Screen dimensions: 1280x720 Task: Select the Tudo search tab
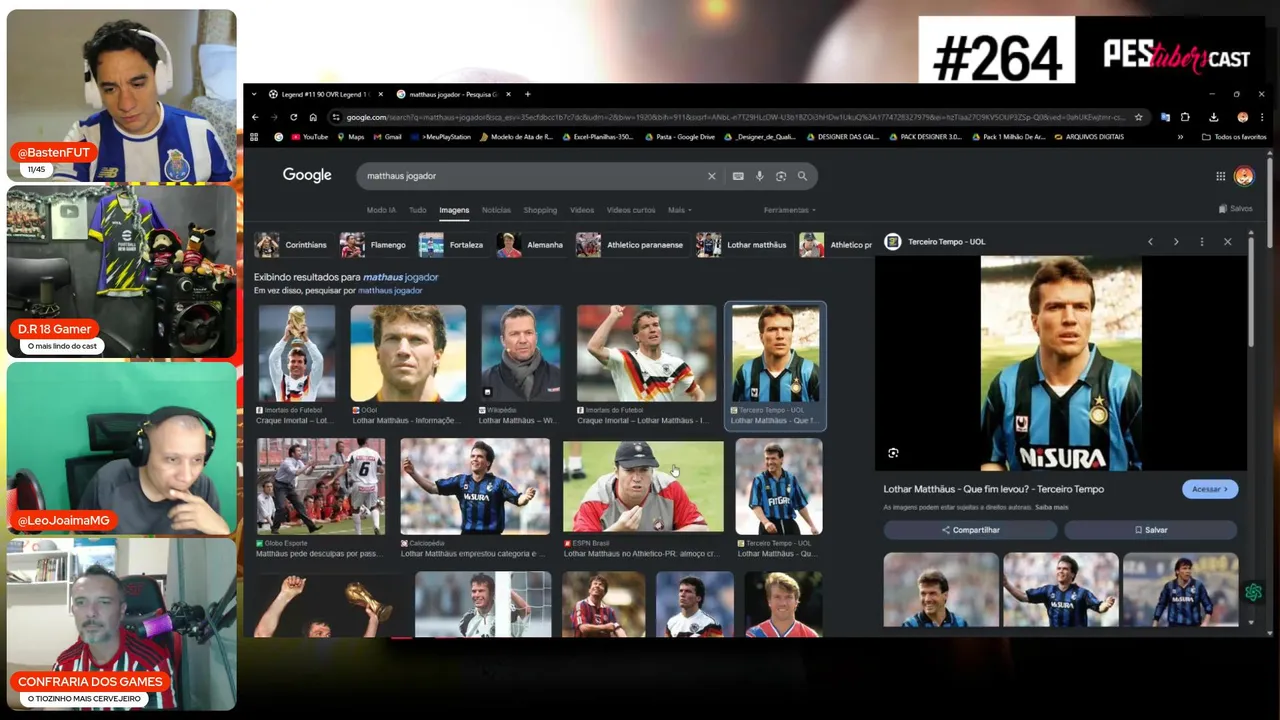[x=417, y=210]
